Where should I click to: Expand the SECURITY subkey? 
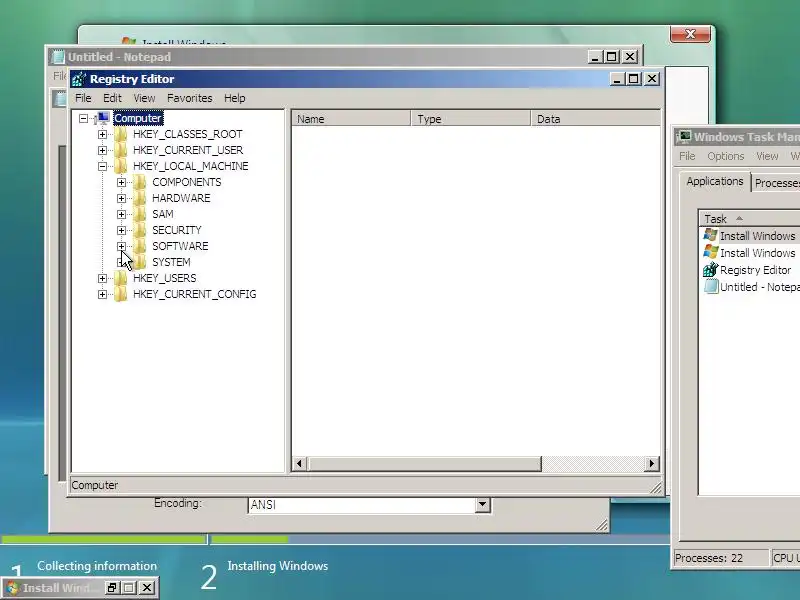(121, 230)
